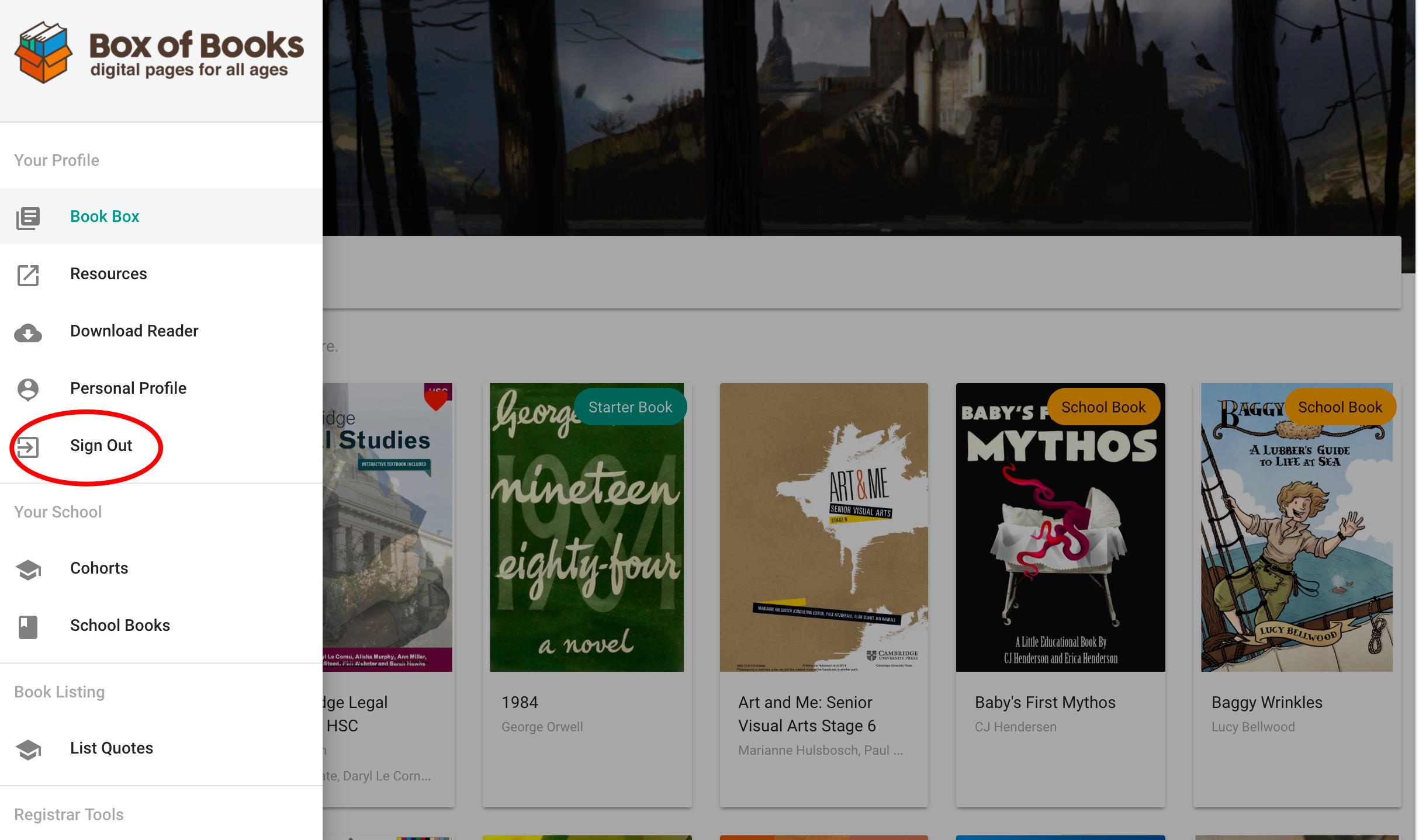Screen dimensions: 1419x840
Task: Click the 'Your Profile' section heading
Action: 57,161
